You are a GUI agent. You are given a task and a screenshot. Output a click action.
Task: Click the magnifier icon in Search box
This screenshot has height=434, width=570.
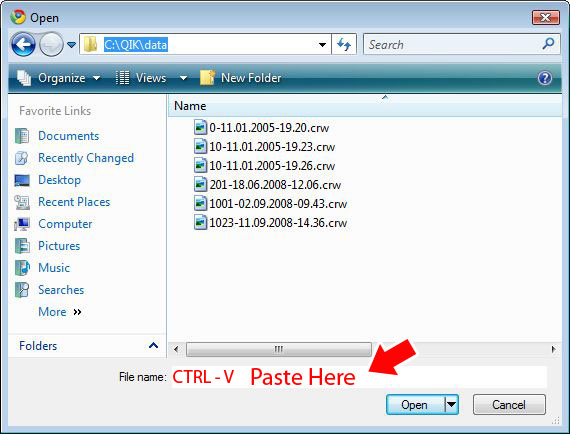[548, 44]
